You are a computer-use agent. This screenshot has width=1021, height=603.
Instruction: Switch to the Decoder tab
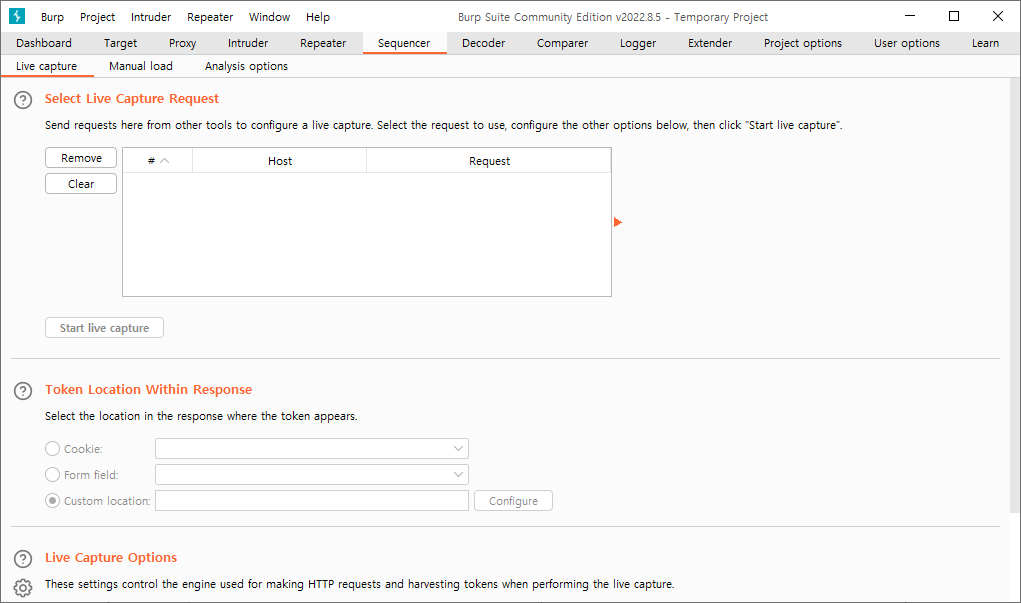484,43
